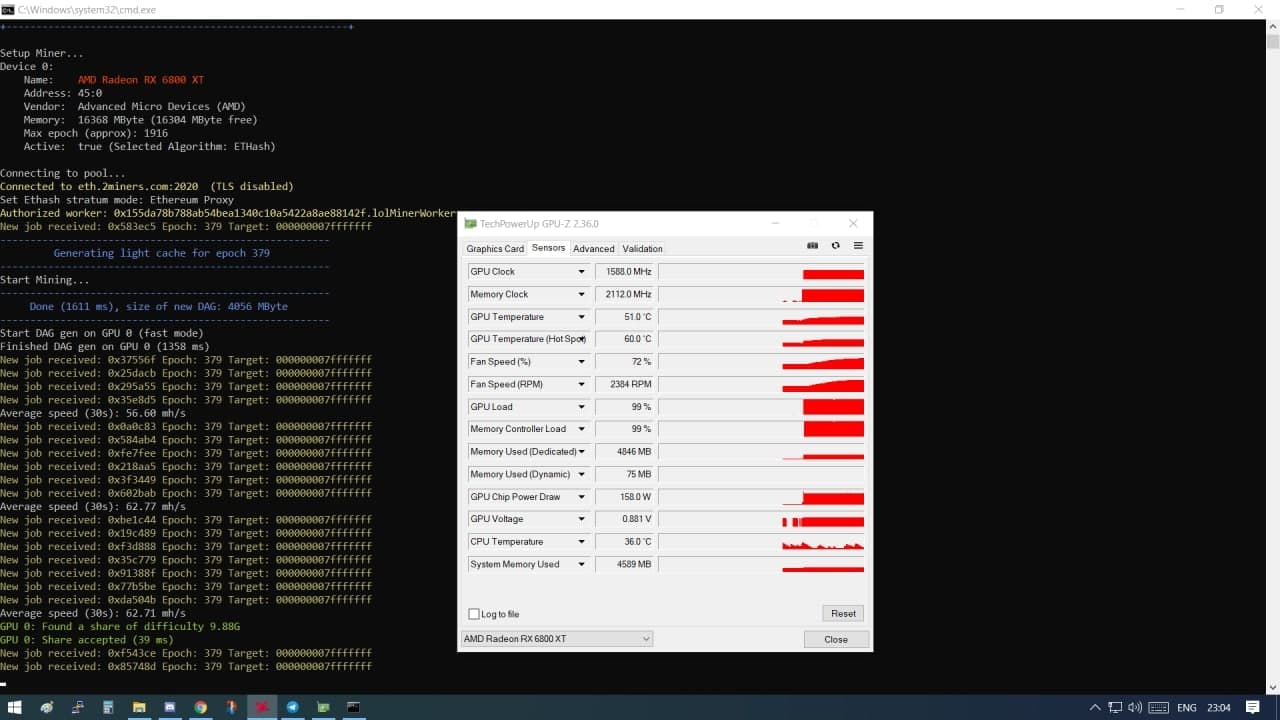Click the line 'Average speed (30s): 56.60 mh/s'
The height and width of the screenshot is (720, 1280).
coord(93,413)
